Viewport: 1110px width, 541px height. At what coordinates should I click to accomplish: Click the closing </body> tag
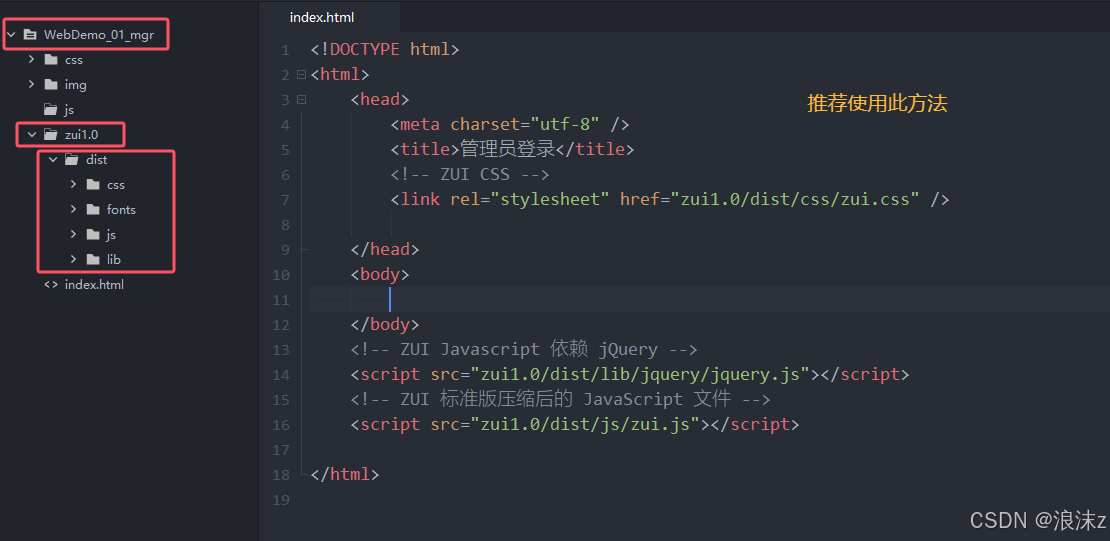click(385, 324)
